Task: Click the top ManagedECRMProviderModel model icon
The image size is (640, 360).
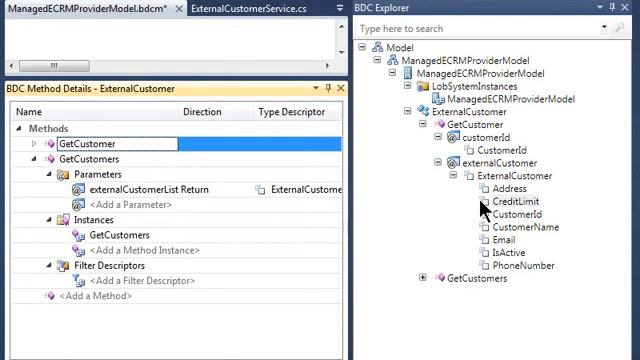Action: [x=393, y=60]
